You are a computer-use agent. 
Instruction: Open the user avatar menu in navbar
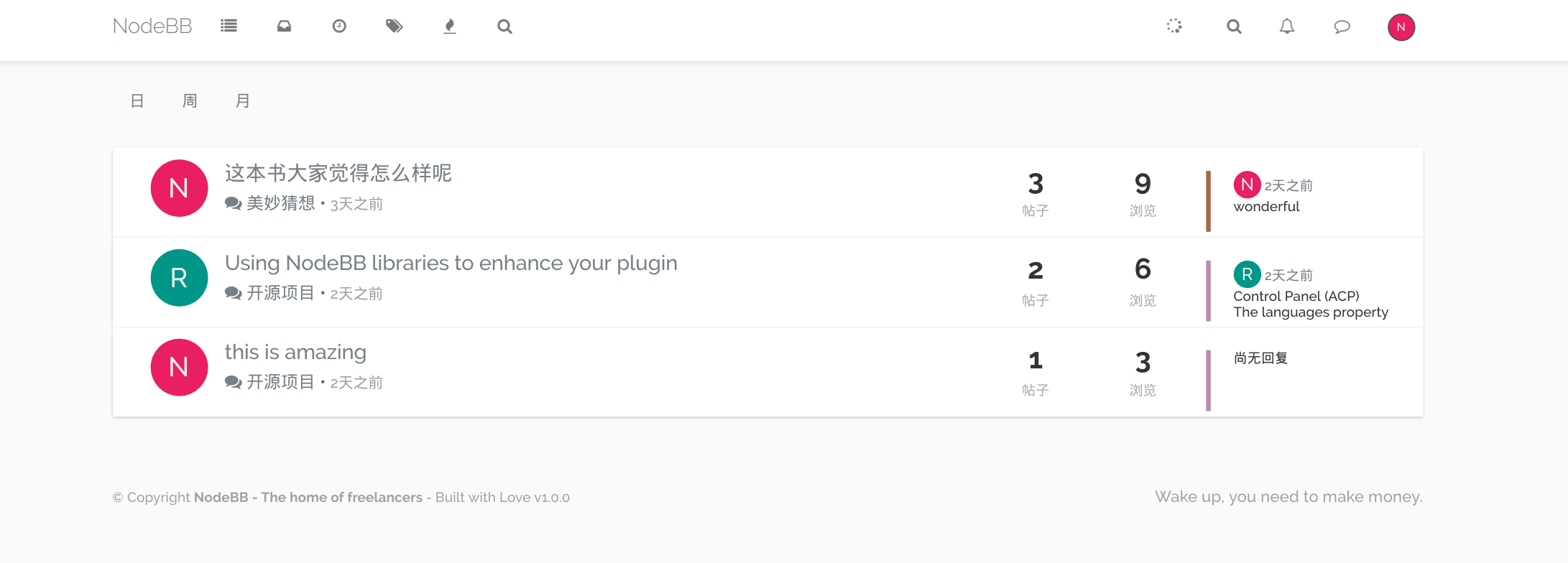tap(1401, 27)
